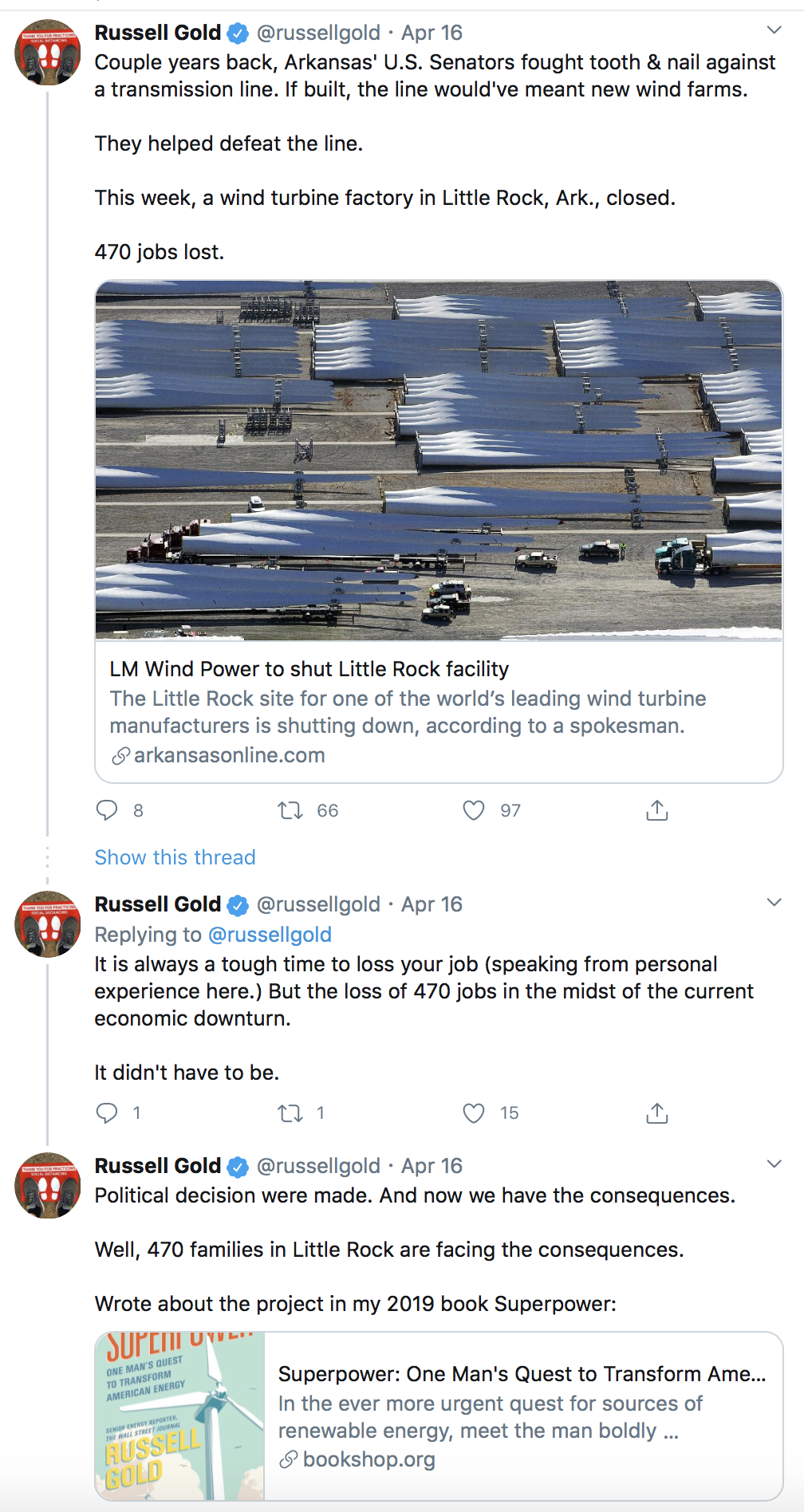Screen dimensions: 804x1512
Task: Open Superpower book cover thumbnail
Action: 180,1416
